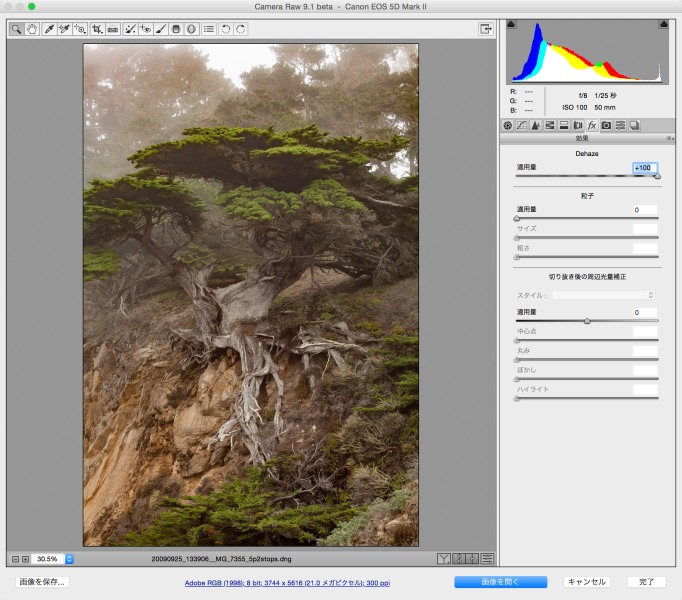Rotate the image counterclockwise
682x600 pixels.
(226, 29)
